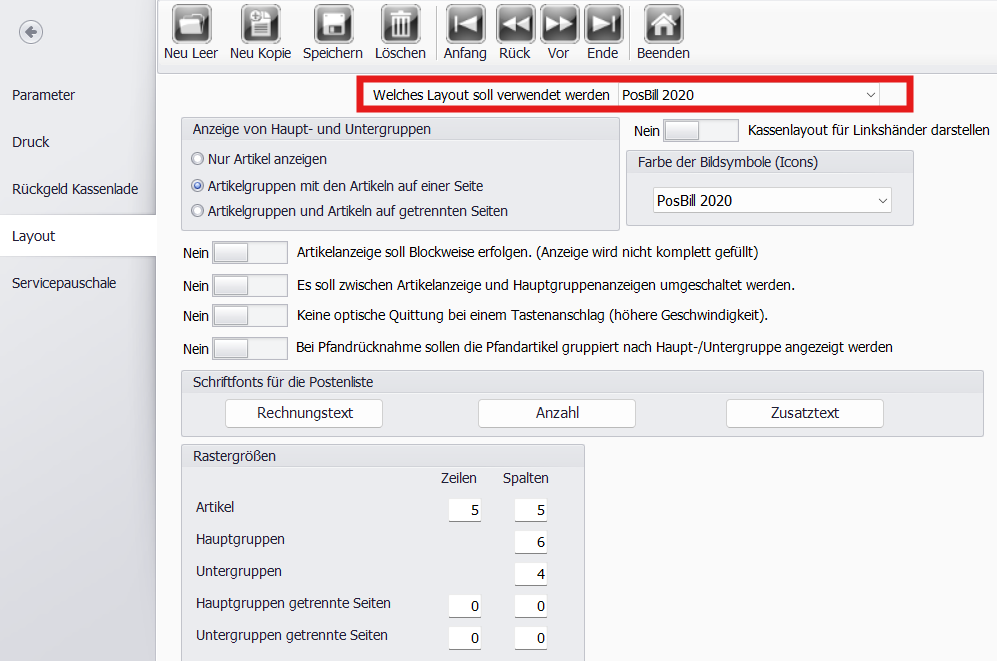Click the Rechnungstext font button
The image size is (997, 661).
coord(304,413)
